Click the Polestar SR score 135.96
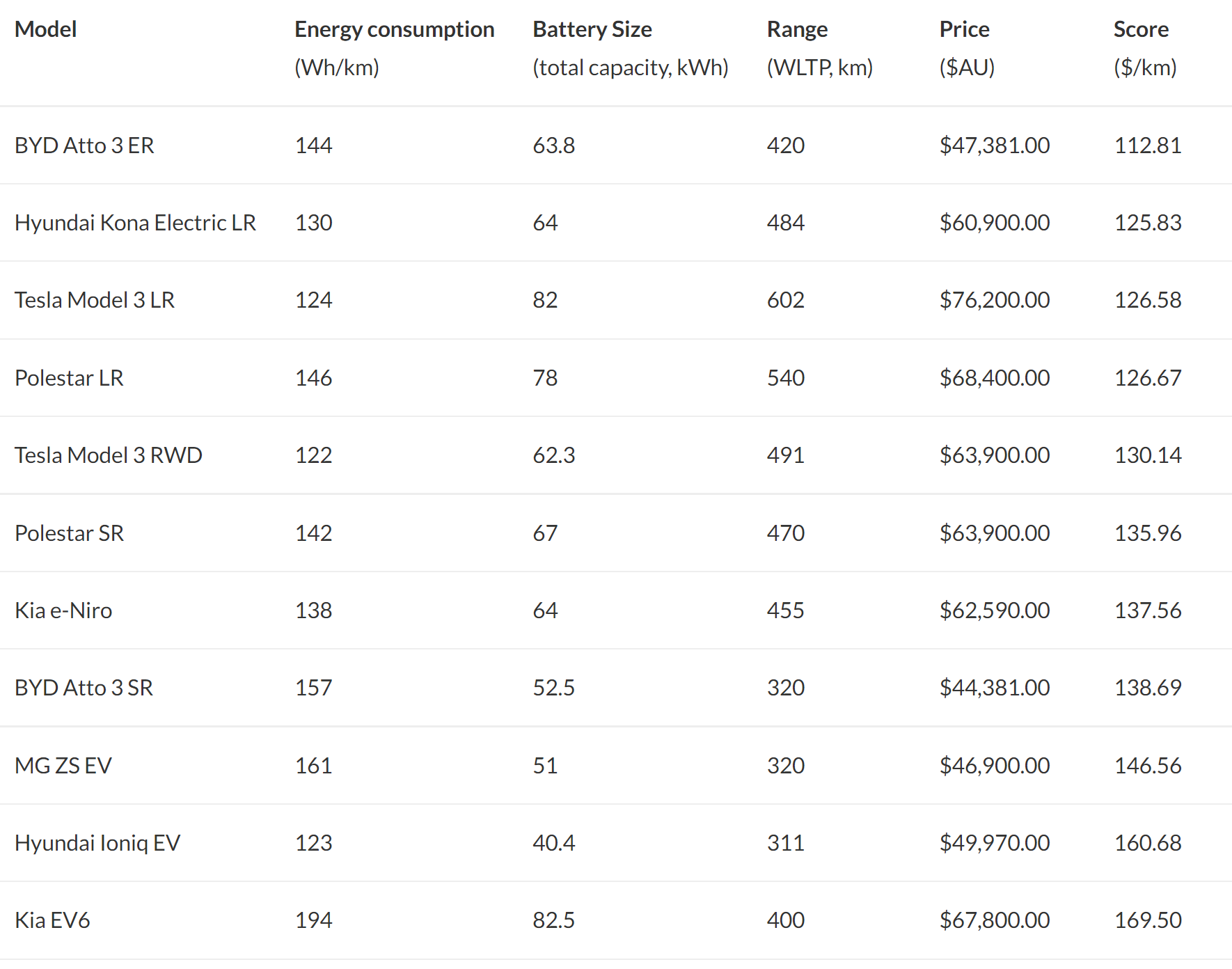The image size is (1232, 969). click(1148, 533)
